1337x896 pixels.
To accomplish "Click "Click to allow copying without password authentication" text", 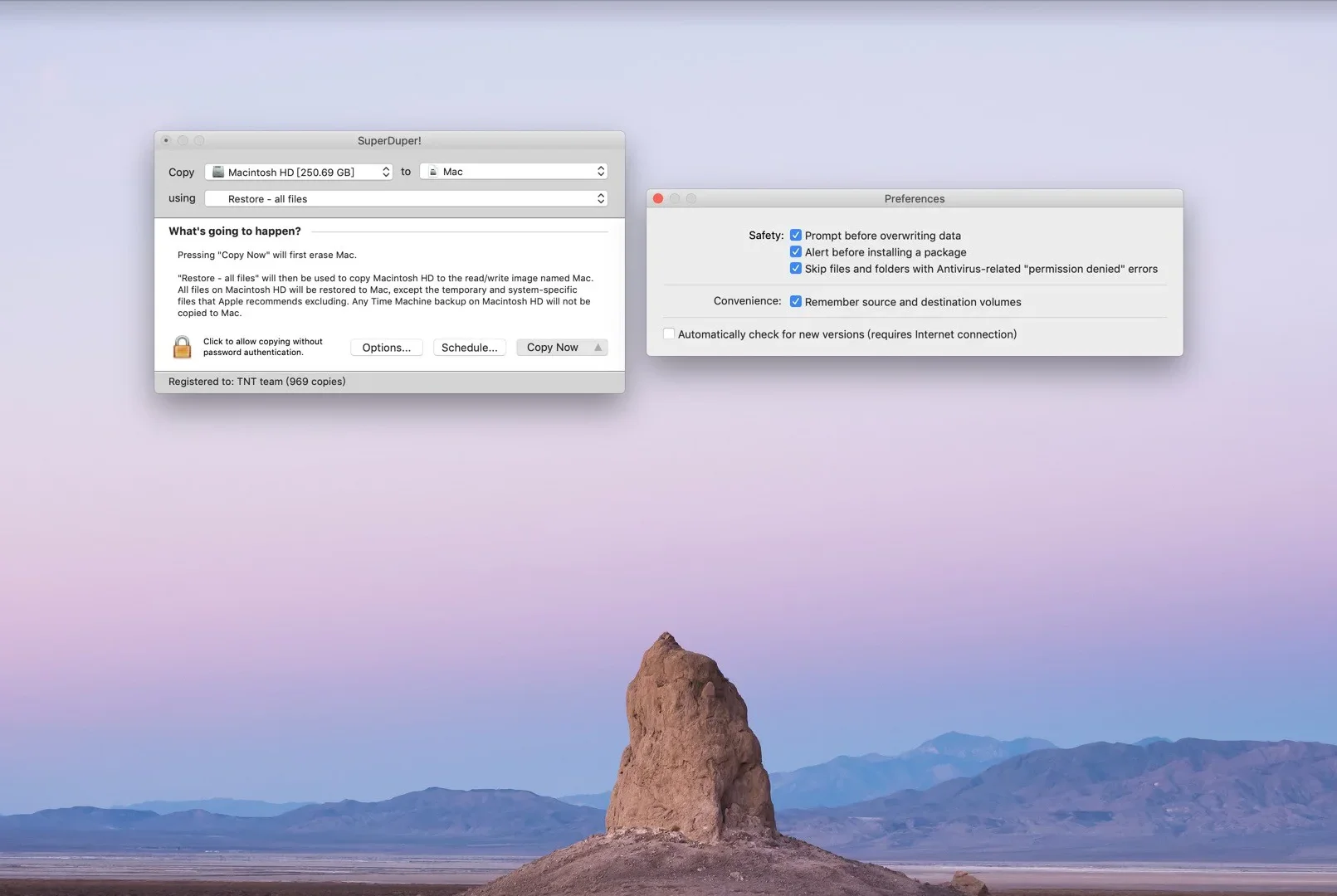I will pos(263,347).
